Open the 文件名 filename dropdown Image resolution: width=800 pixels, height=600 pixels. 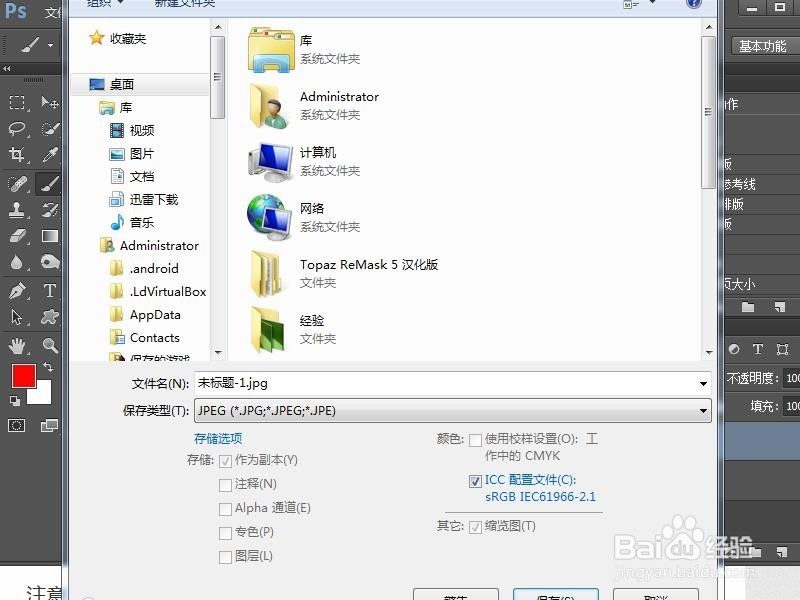pos(703,382)
